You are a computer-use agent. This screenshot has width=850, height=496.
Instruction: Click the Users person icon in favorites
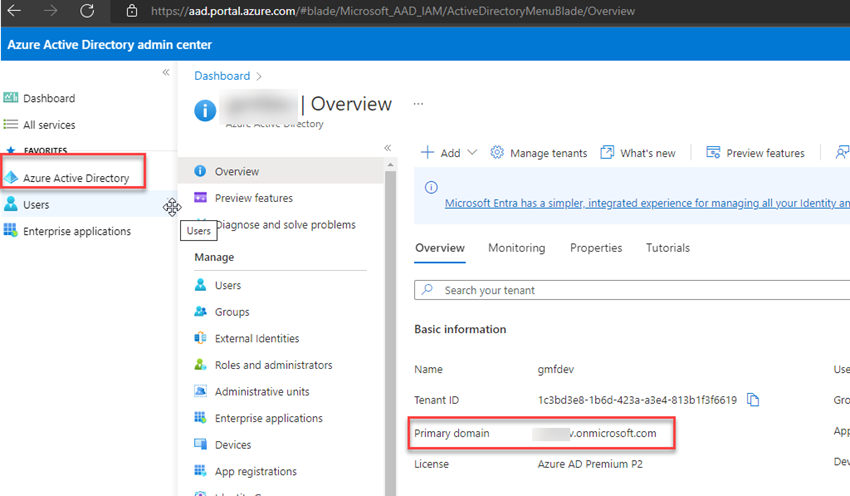coord(10,204)
